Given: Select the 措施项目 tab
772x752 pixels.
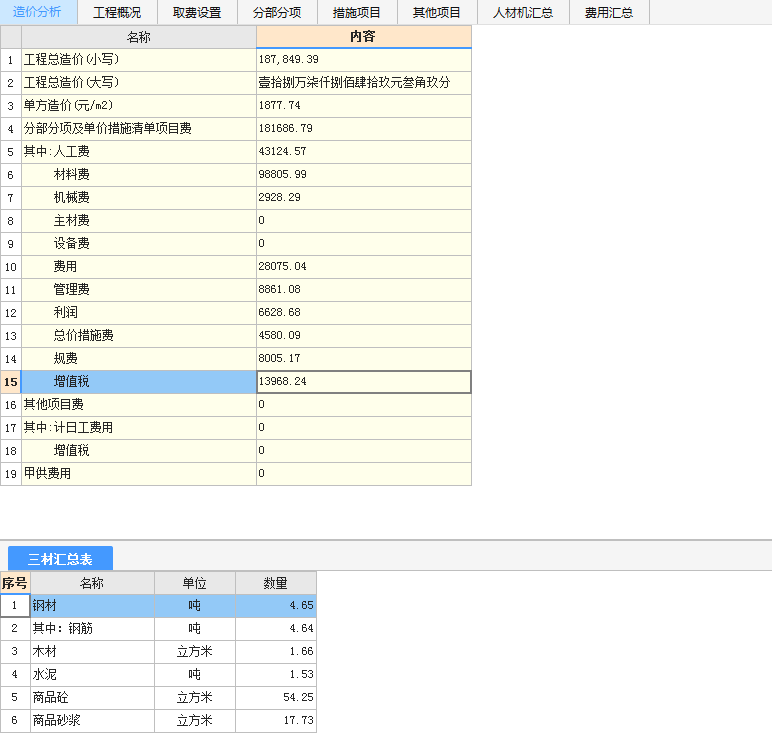Looking at the screenshot, I should (x=357, y=12).
